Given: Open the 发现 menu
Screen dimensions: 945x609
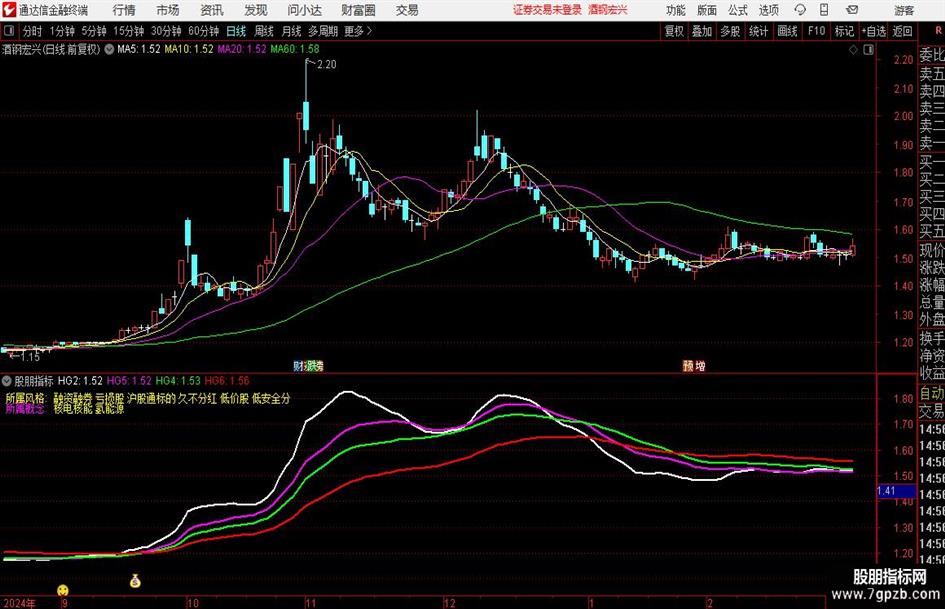Looking at the screenshot, I should tap(256, 10).
